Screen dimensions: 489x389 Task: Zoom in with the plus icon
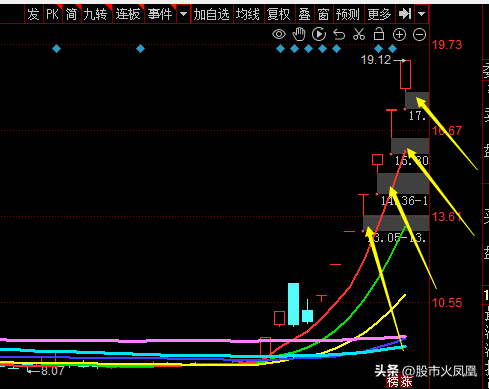[399, 35]
